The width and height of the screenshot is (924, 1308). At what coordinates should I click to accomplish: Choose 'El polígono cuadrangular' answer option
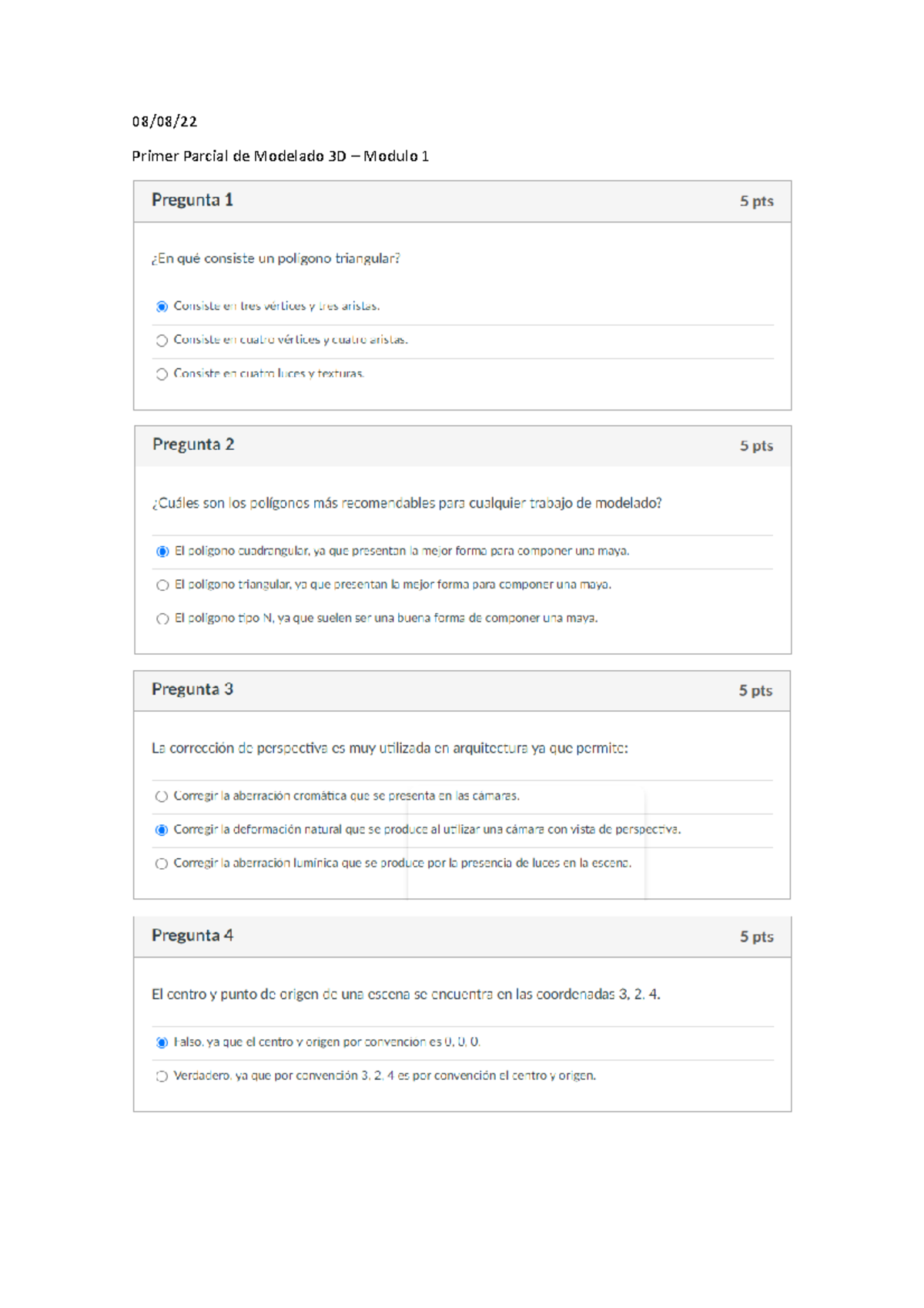click(161, 551)
